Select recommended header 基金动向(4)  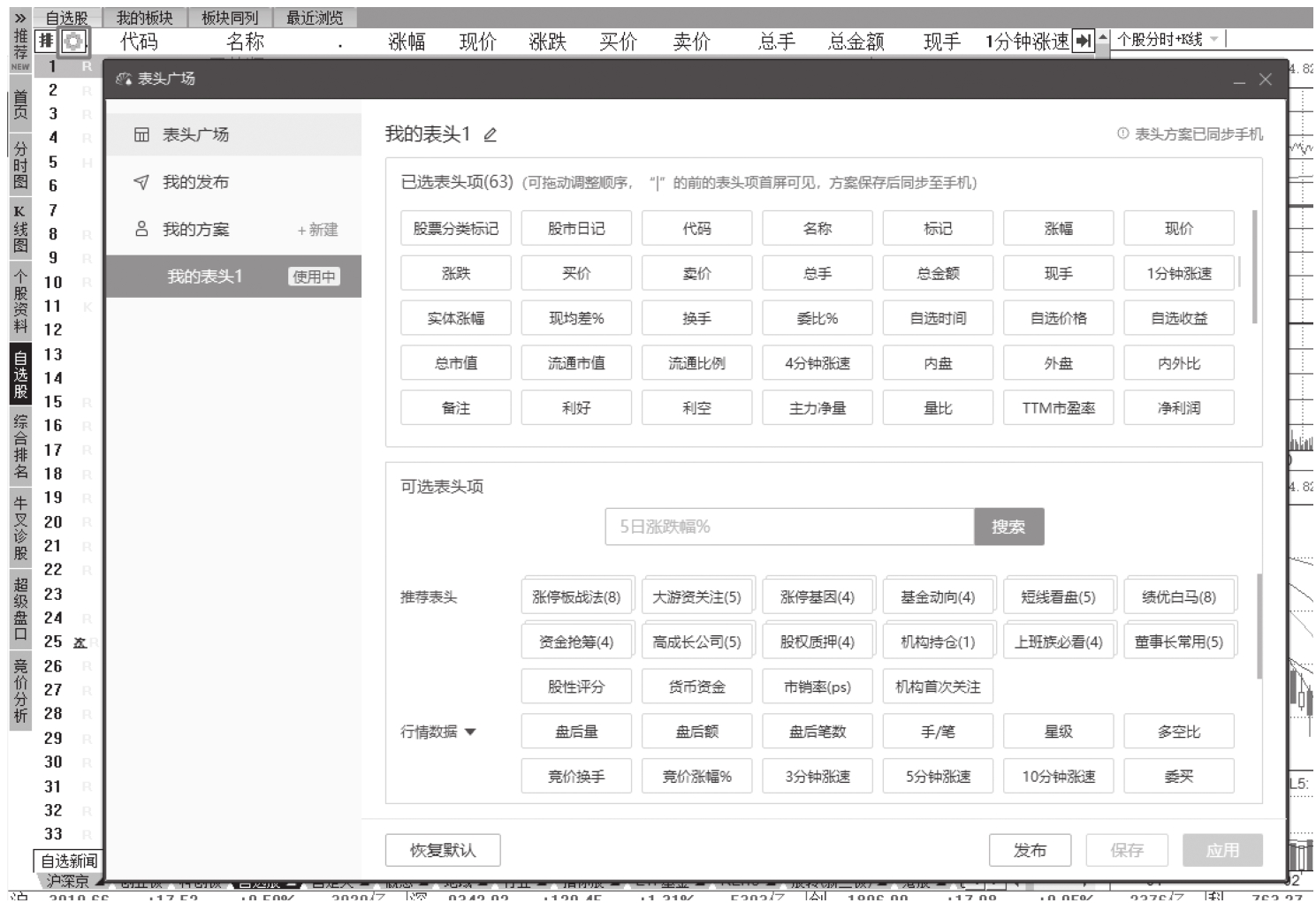coord(938,597)
